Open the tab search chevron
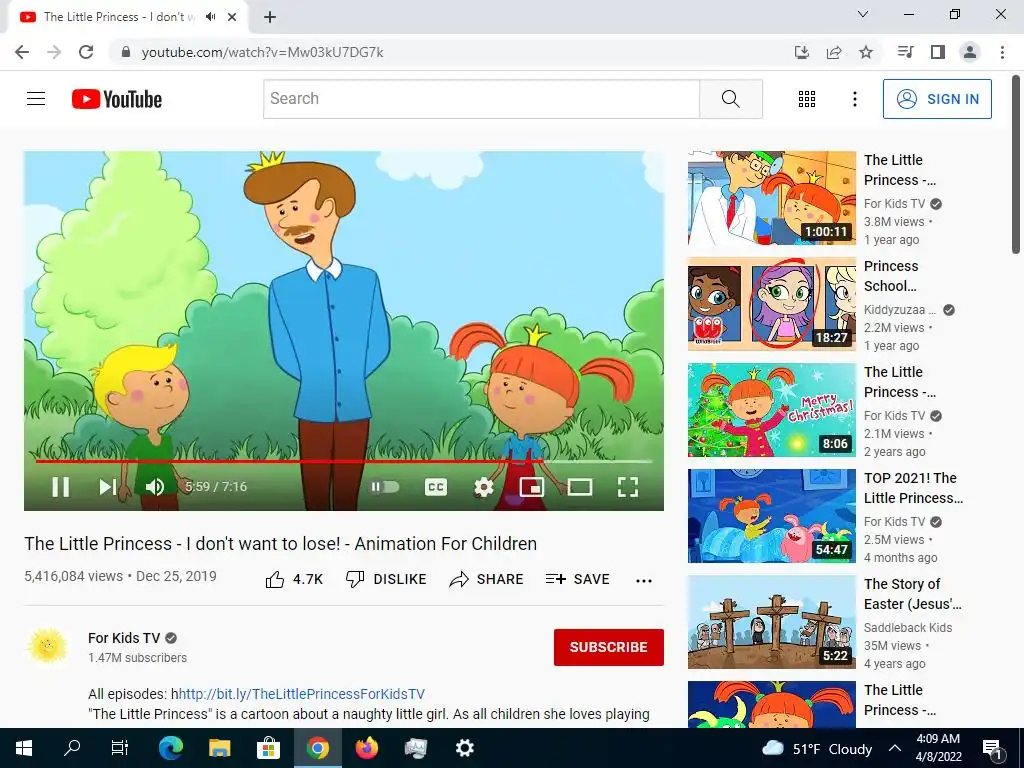1024x768 pixels. pyautogui.click(x=863, y=14)
